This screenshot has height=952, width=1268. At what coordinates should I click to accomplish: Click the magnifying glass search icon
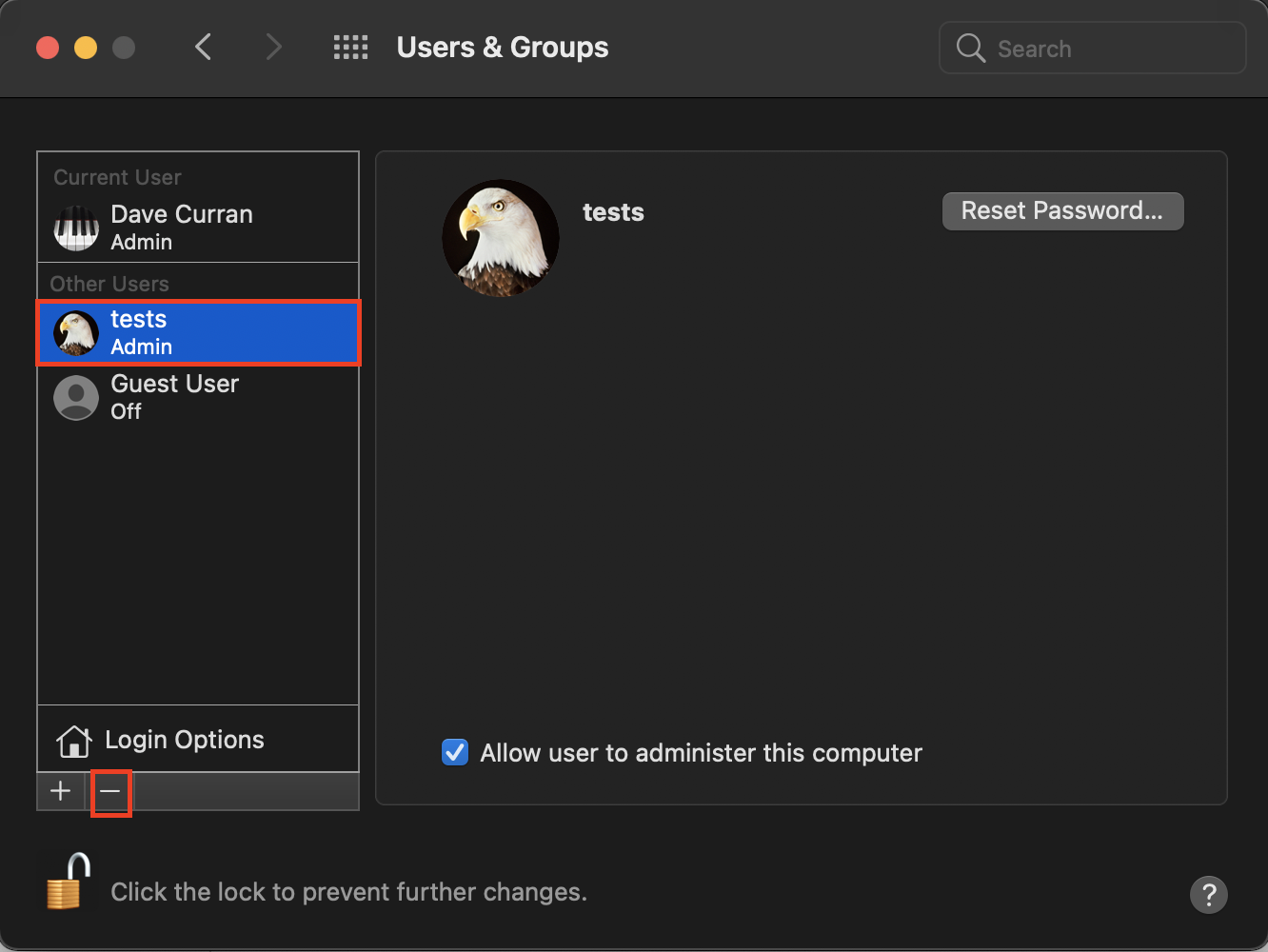coord(970,48)
